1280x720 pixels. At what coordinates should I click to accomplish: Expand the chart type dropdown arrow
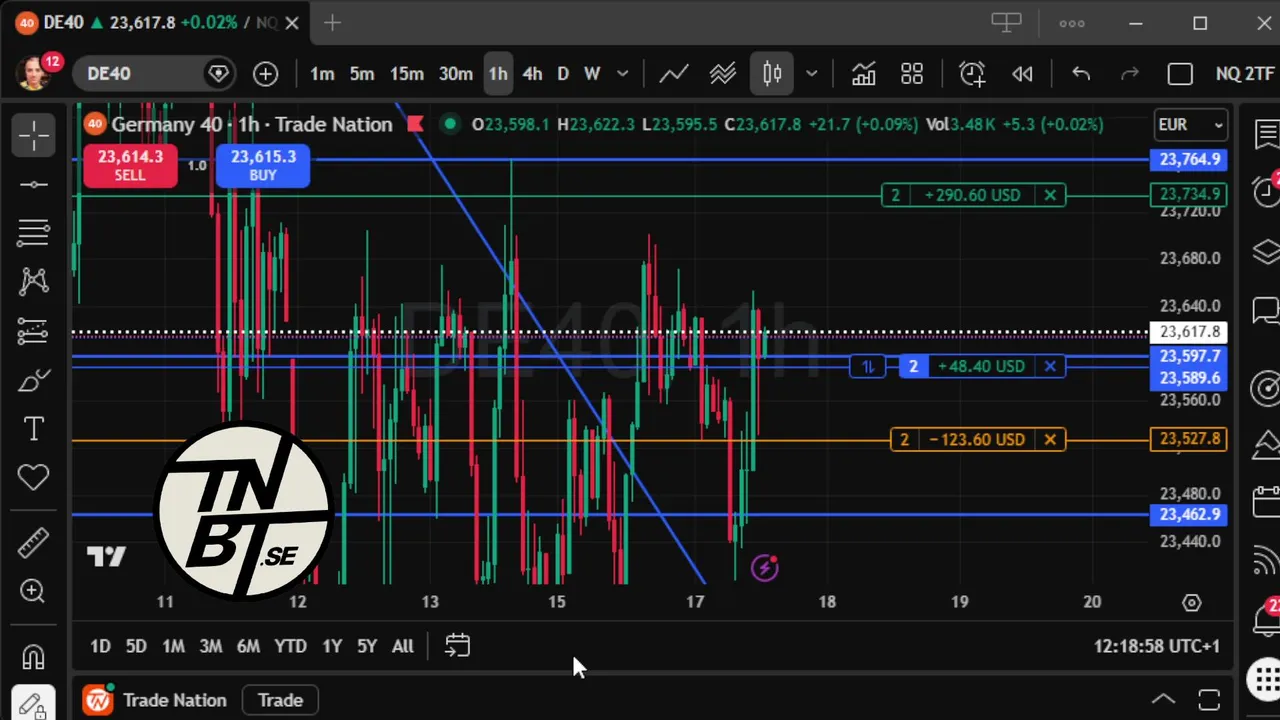812,73
